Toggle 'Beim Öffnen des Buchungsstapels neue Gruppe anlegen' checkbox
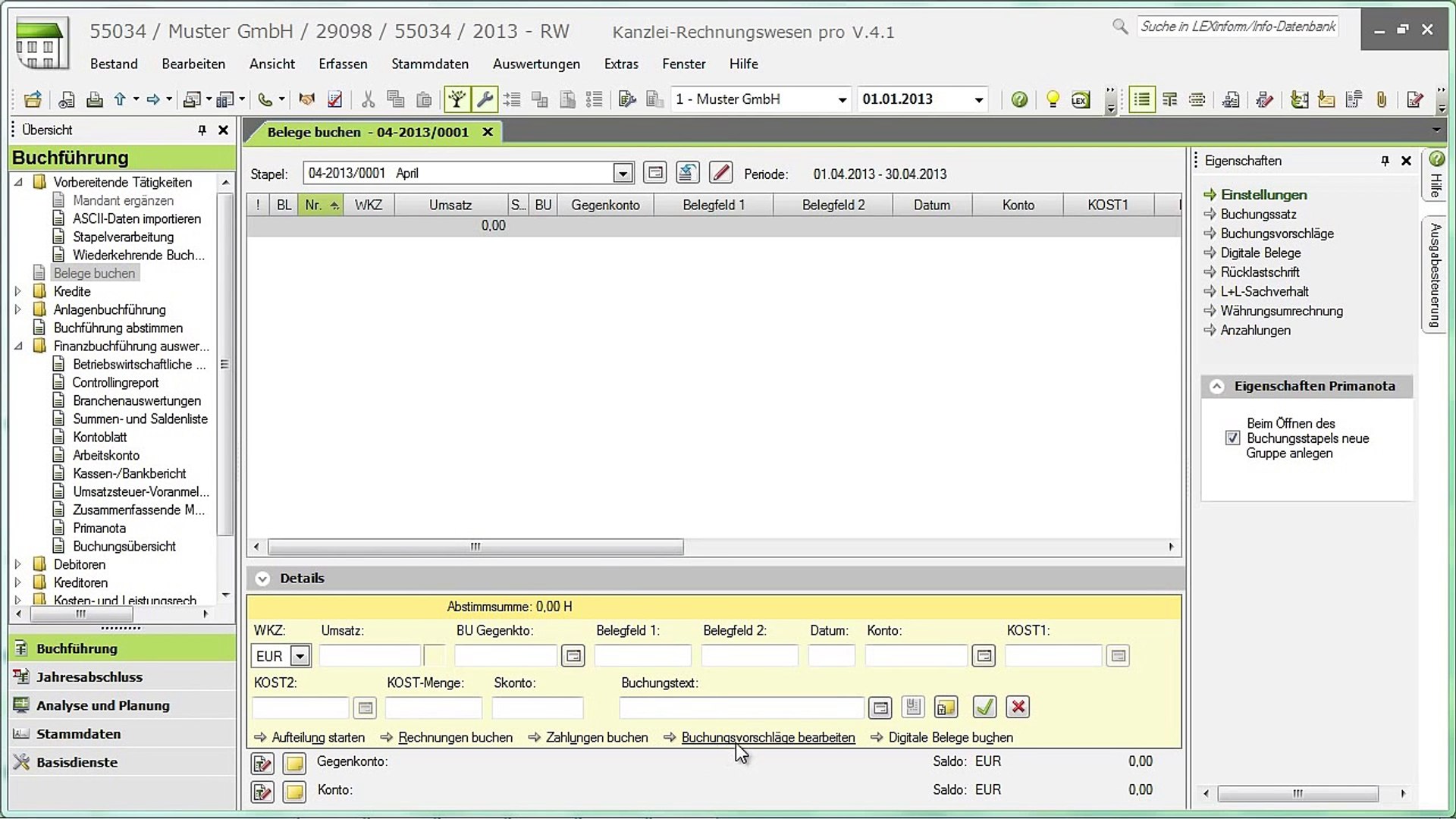This screenshot has height=819, width=1456. (1232, 438)
